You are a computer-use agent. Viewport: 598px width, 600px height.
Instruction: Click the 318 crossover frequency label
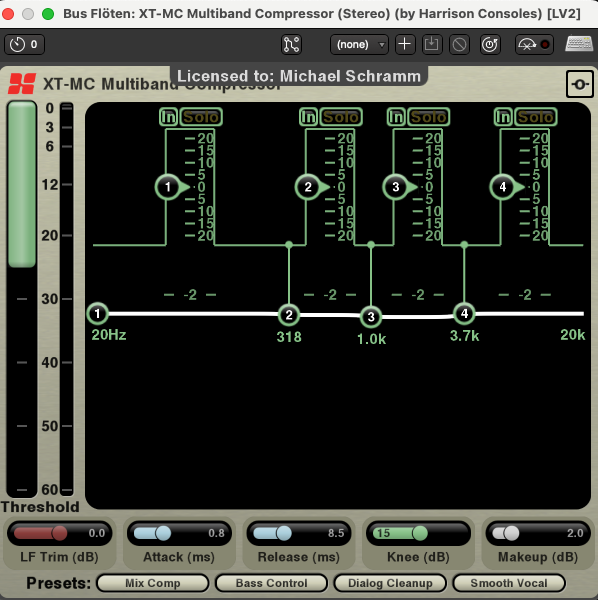[289, 337]
